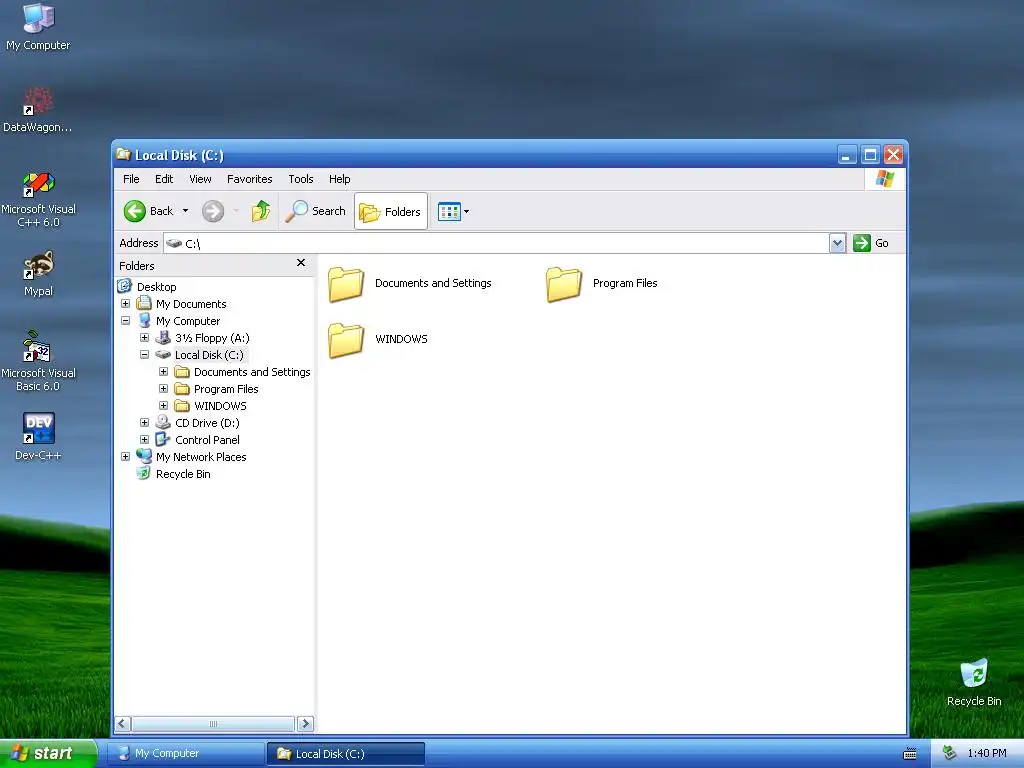Image resolution: width=1024 pixels, height=768 pixels.
Task: Expand Documents and Settings tree node
Action: click(x=163, y=372)
